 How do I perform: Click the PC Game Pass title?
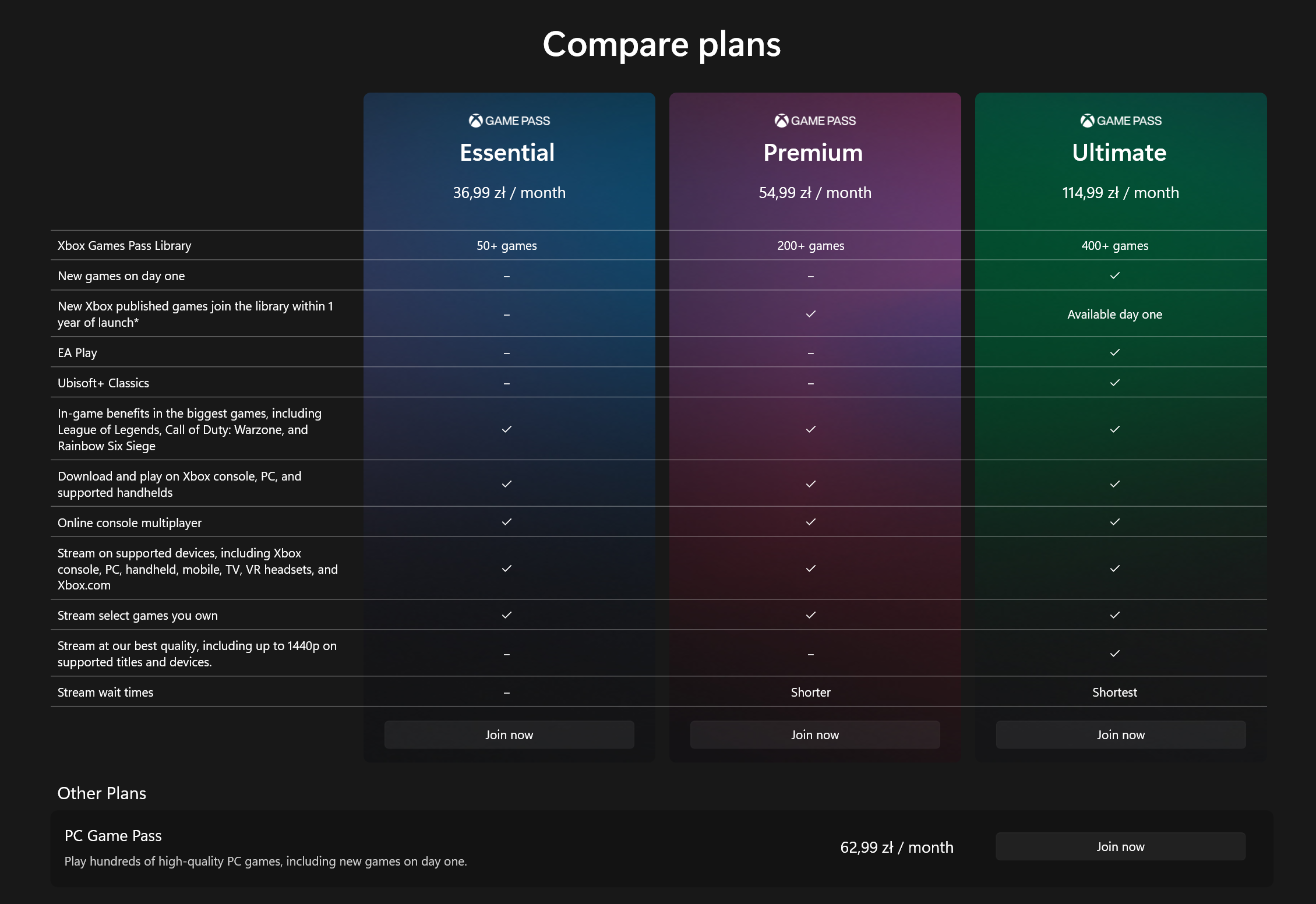(113, 835)
